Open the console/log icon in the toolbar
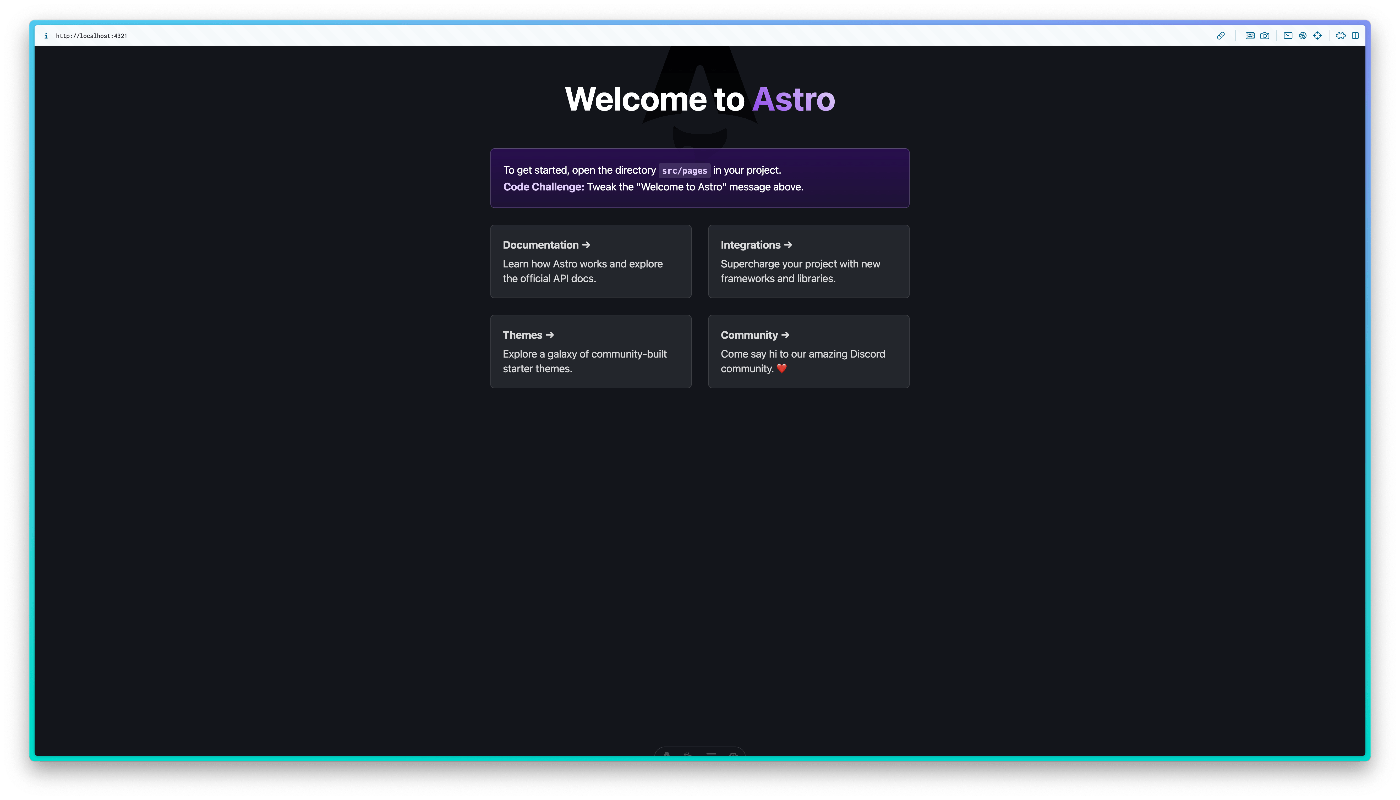The width and height of the screenshot is (1400, 800). pos(1250,35)
